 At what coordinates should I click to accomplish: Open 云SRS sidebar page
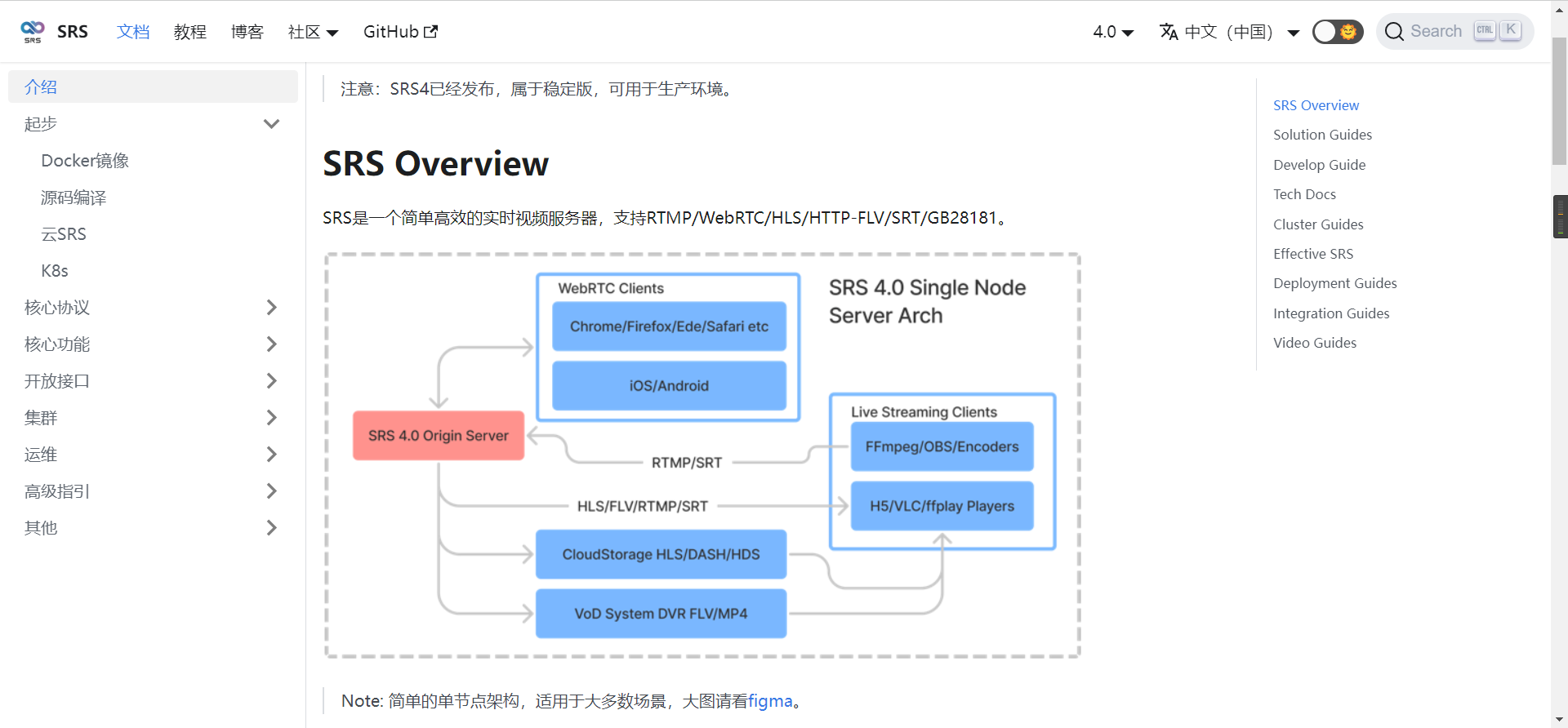64,234
